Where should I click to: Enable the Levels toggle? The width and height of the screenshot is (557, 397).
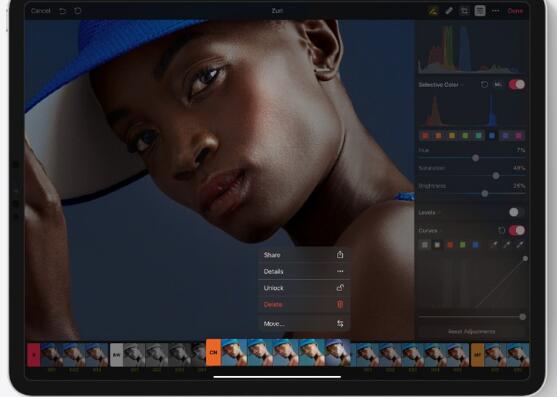coord(517,212)
